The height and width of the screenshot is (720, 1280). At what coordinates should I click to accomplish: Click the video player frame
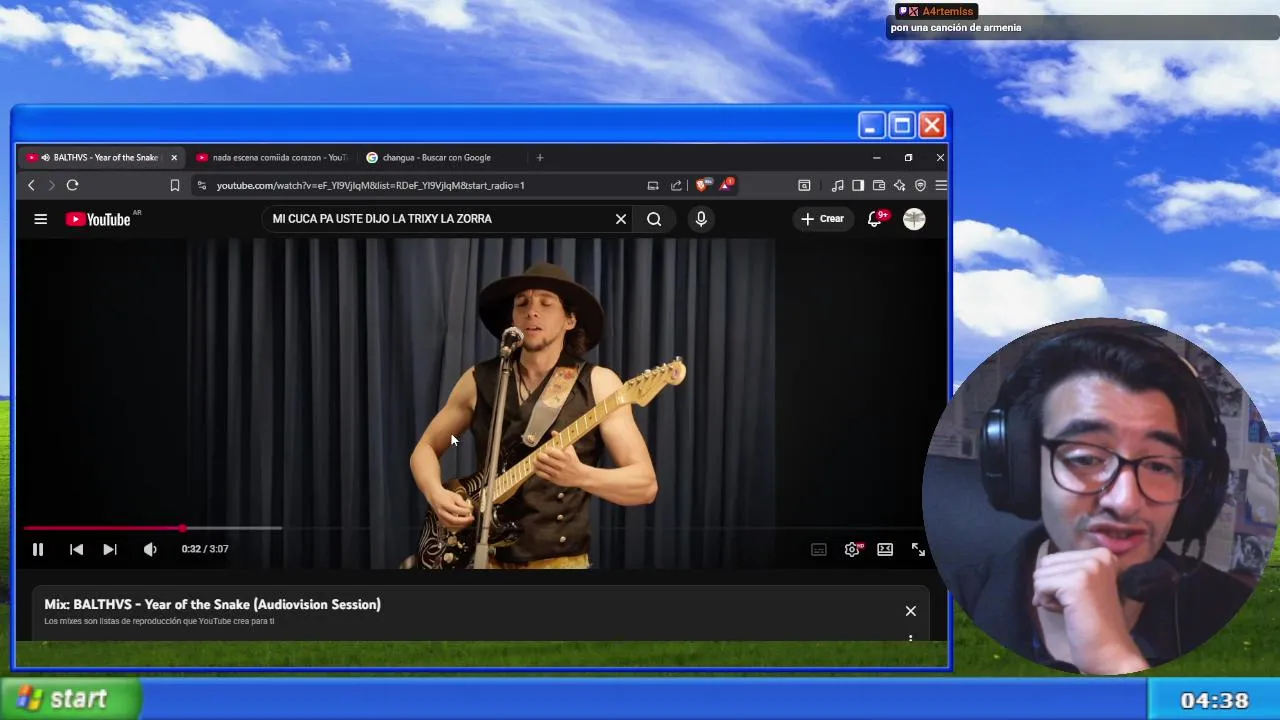481,403
